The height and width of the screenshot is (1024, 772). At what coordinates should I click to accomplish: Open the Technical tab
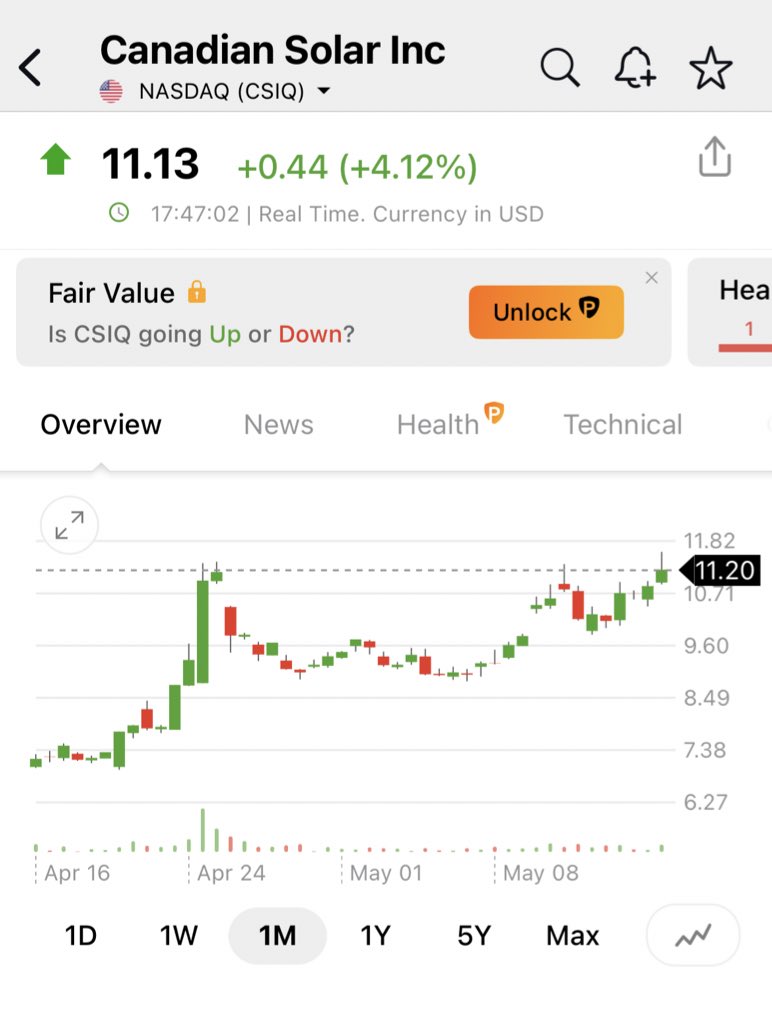tap(622, 424)
